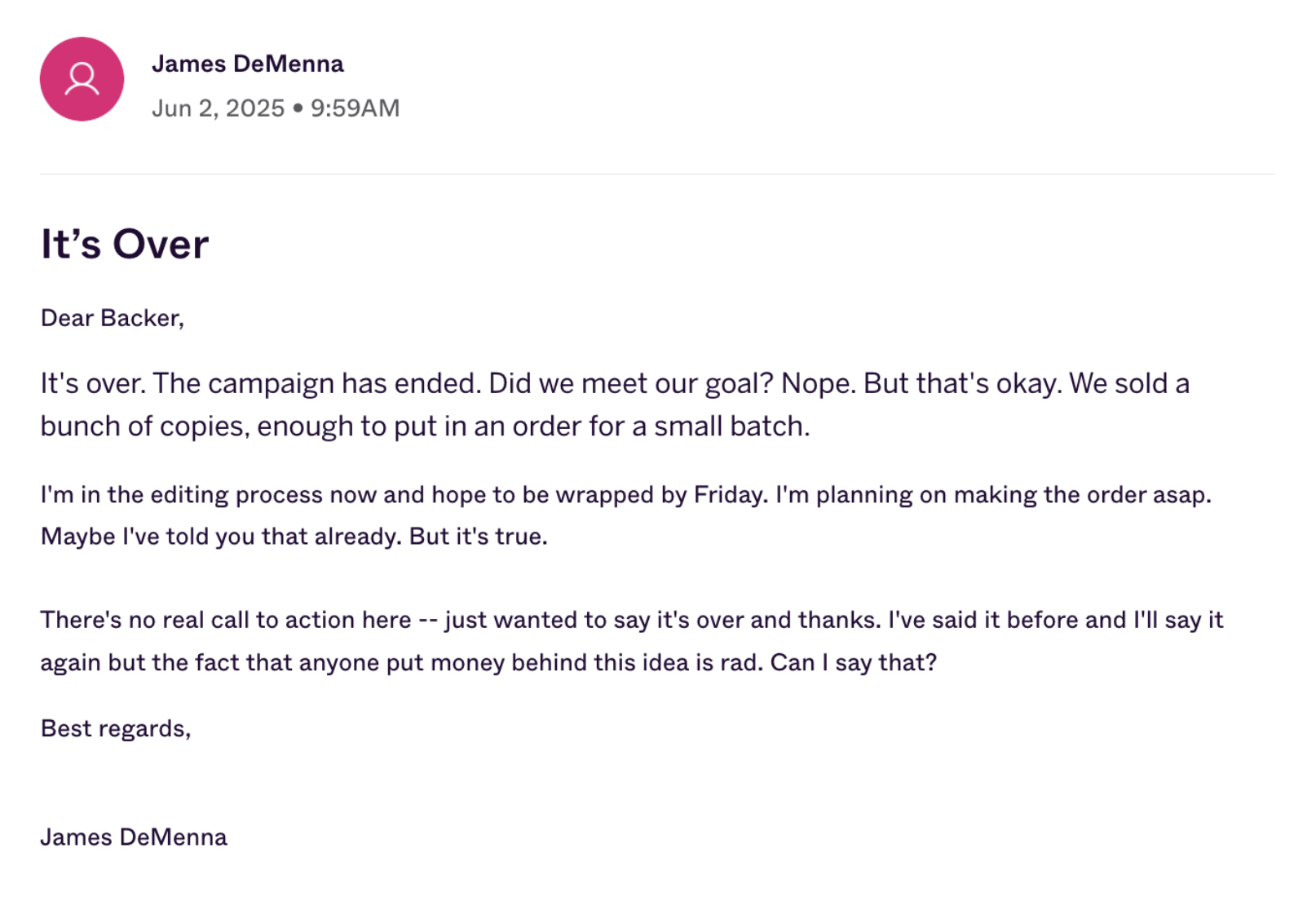The image size is (1316, 910).
Task: Click the James DeMenna signature at bottom
Action: pos(134,837)
